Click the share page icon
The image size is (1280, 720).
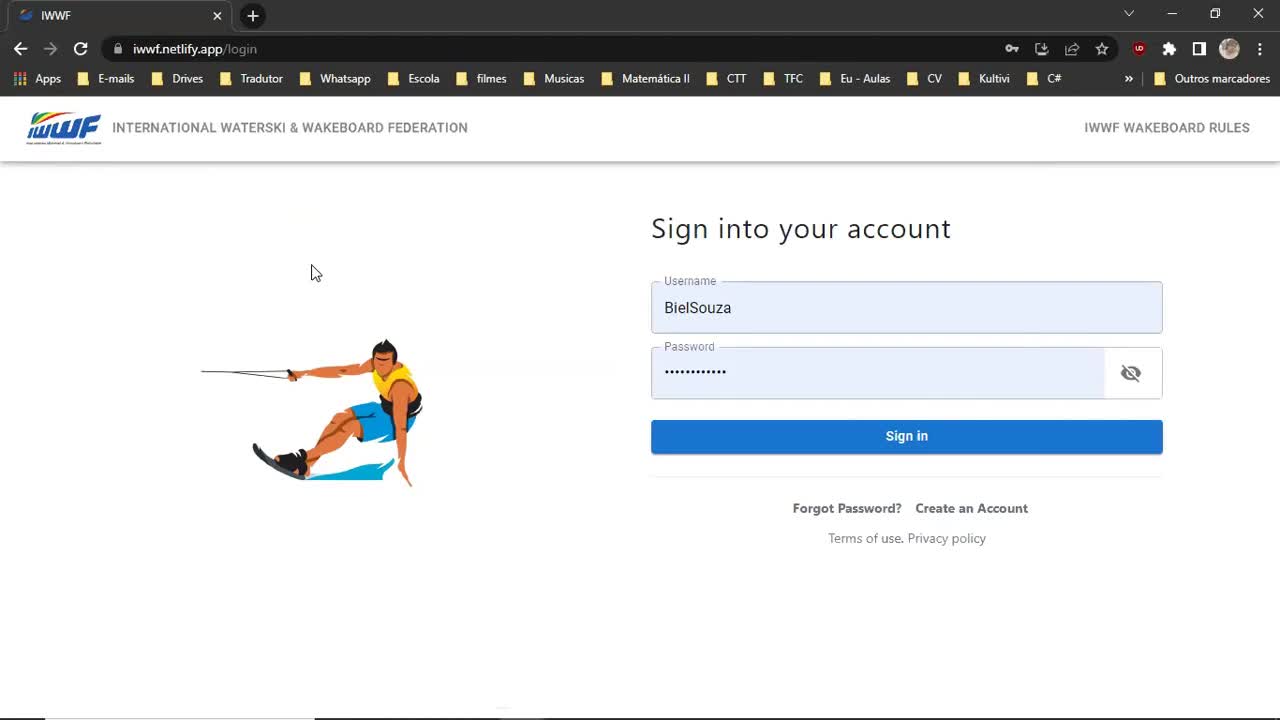point(1072,49)
